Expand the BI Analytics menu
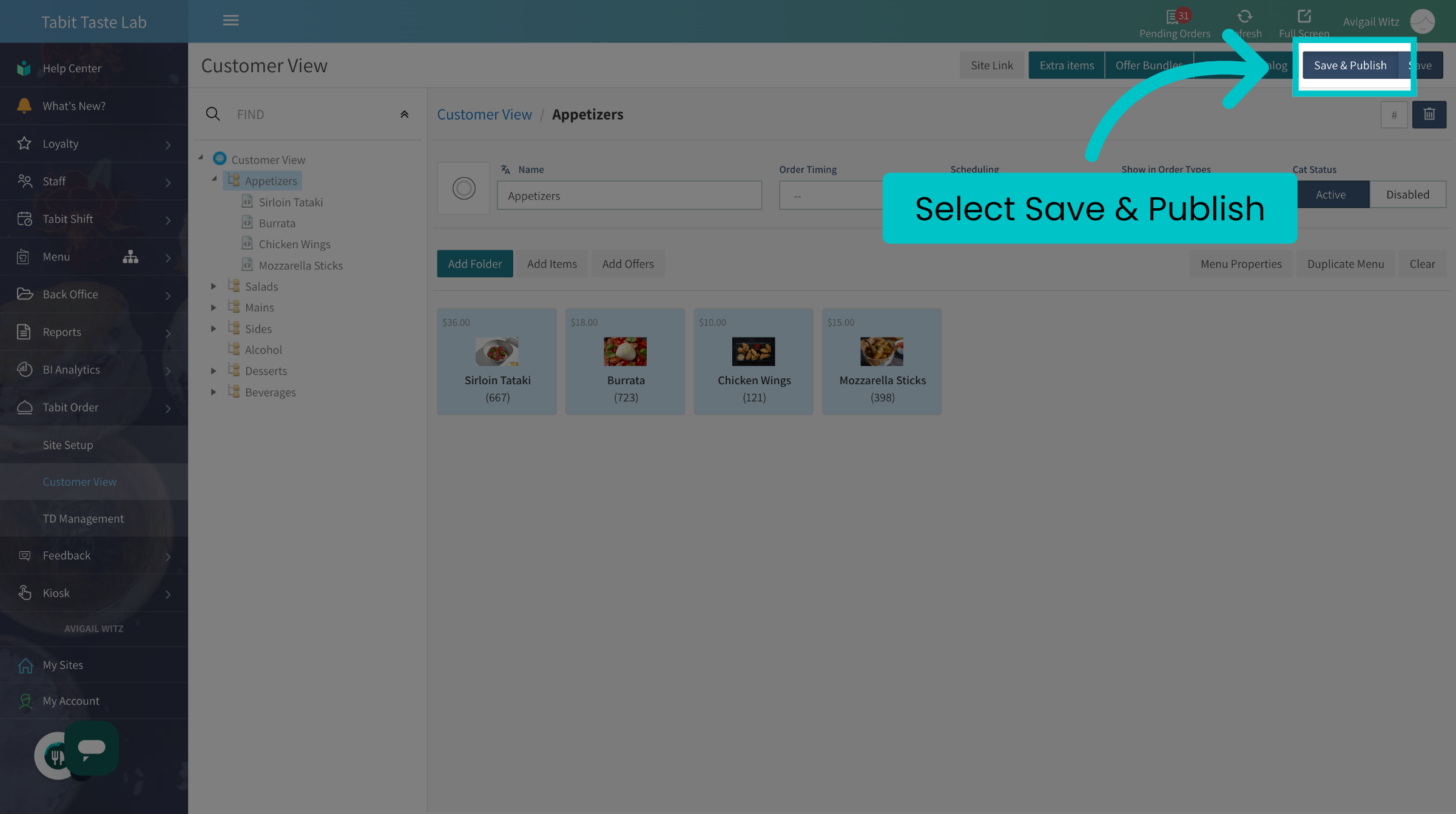Viewport: 1456px width, 814px height. click(94, 370)
